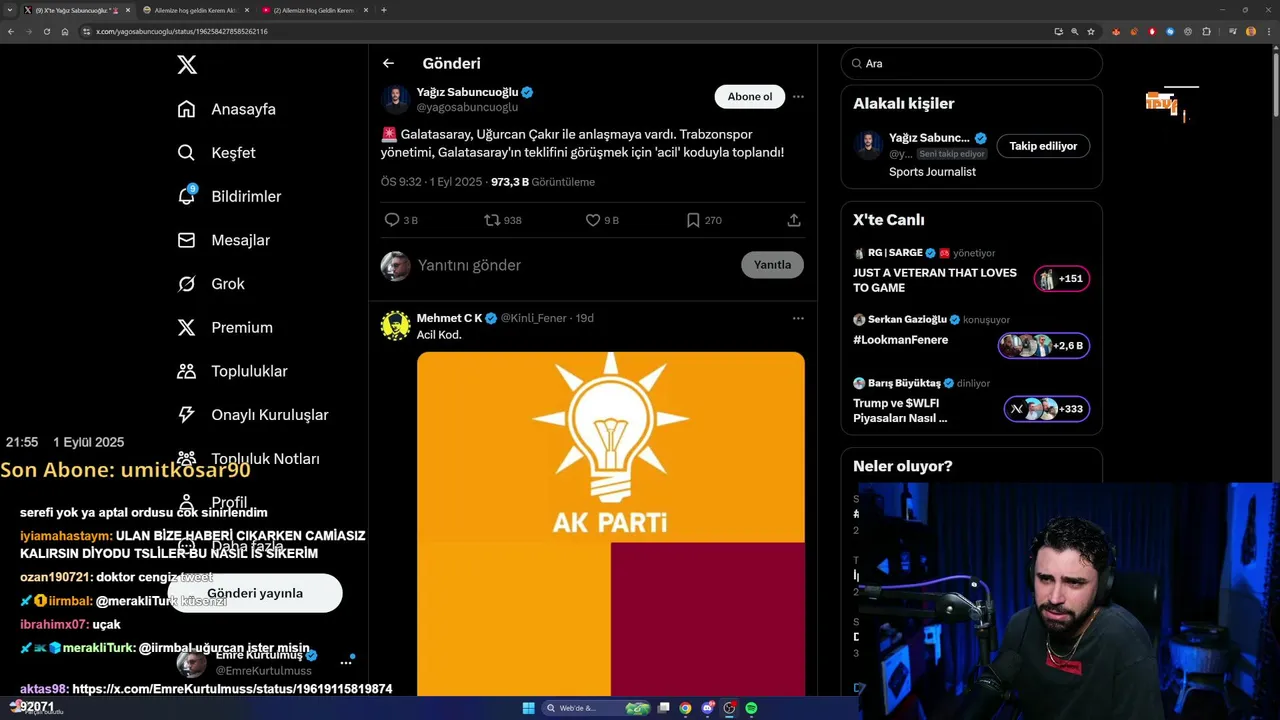
Task: Open Keşfet explore page
Action: 216,153
